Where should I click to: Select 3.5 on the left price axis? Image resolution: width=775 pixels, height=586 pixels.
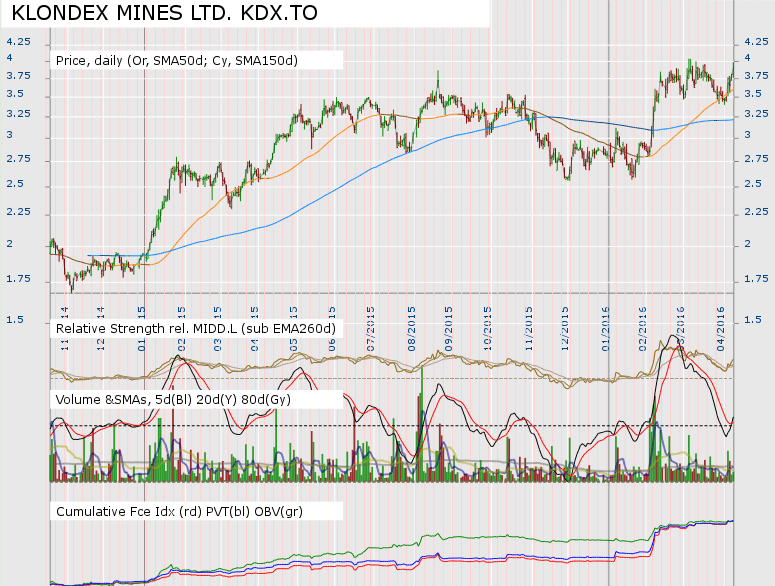click(x=15, y=94)
